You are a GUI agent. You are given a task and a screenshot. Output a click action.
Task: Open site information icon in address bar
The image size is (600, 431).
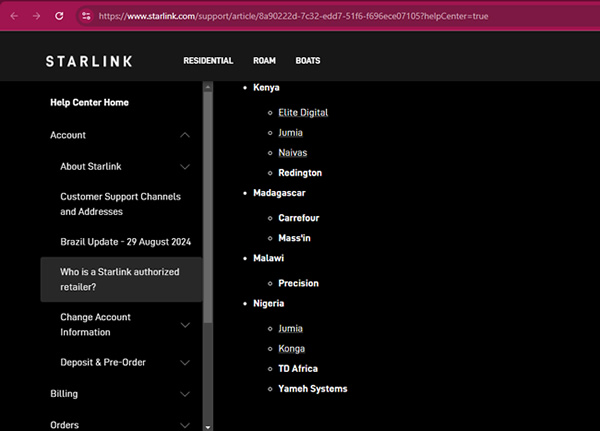pos(86,16)
